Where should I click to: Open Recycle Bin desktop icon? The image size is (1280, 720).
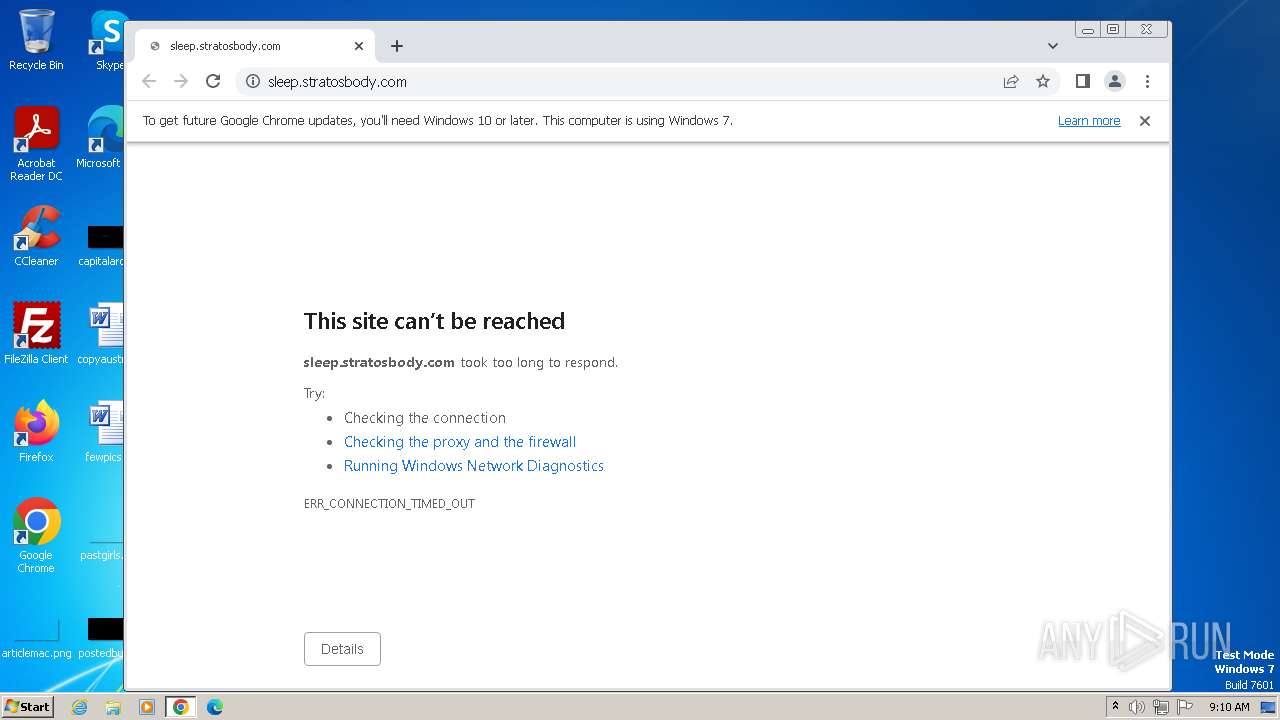coord(36,40)
